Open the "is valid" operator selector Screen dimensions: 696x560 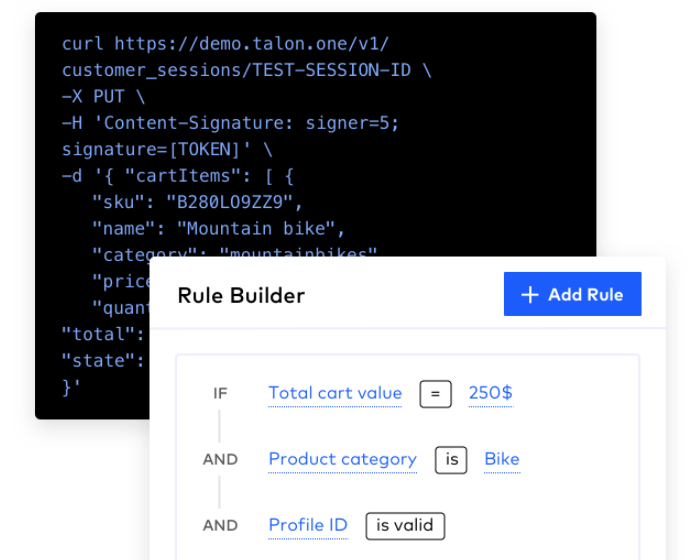(x=405, y=525)
